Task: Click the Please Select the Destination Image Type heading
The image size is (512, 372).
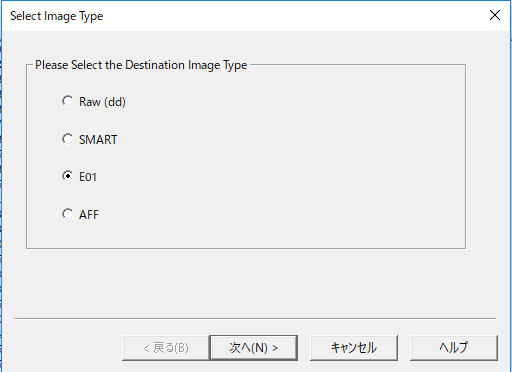Action: tap(141, 65)
